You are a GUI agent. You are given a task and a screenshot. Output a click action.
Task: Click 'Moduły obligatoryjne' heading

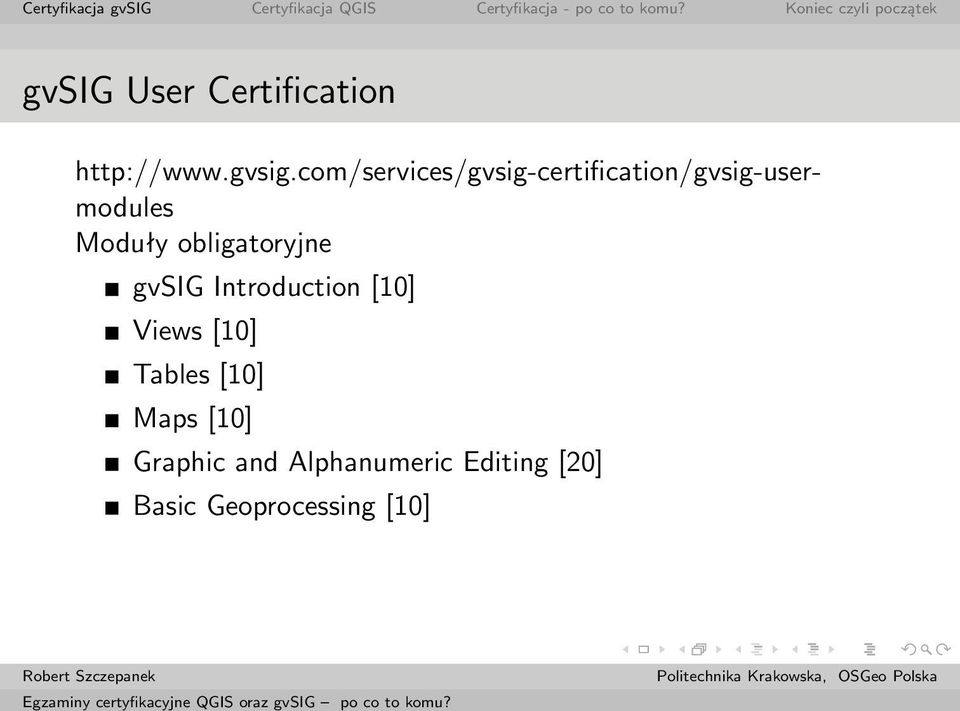point(203,243)
